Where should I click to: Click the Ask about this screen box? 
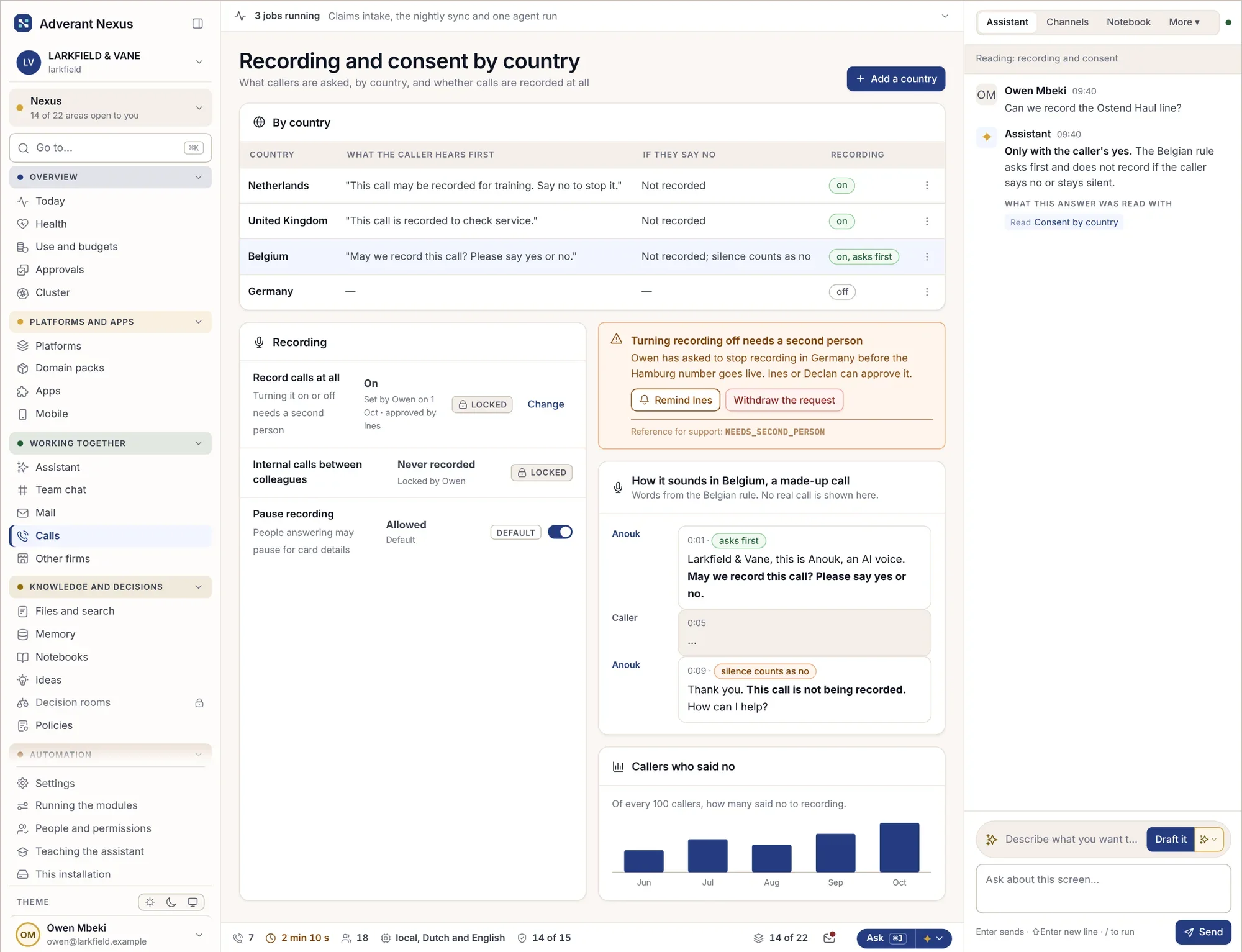(1102, 888)
